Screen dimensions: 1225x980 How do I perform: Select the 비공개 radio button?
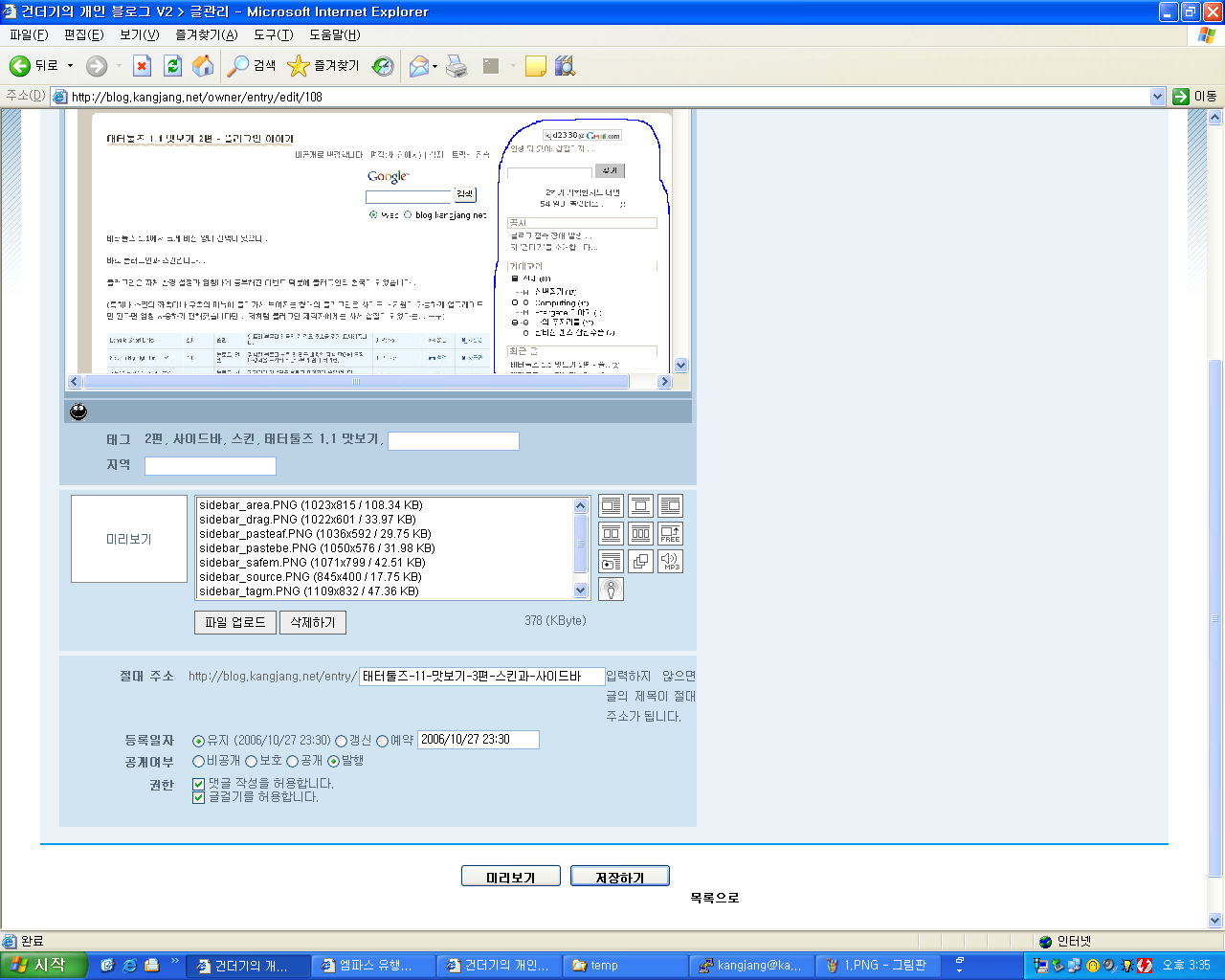click(198, 760)
